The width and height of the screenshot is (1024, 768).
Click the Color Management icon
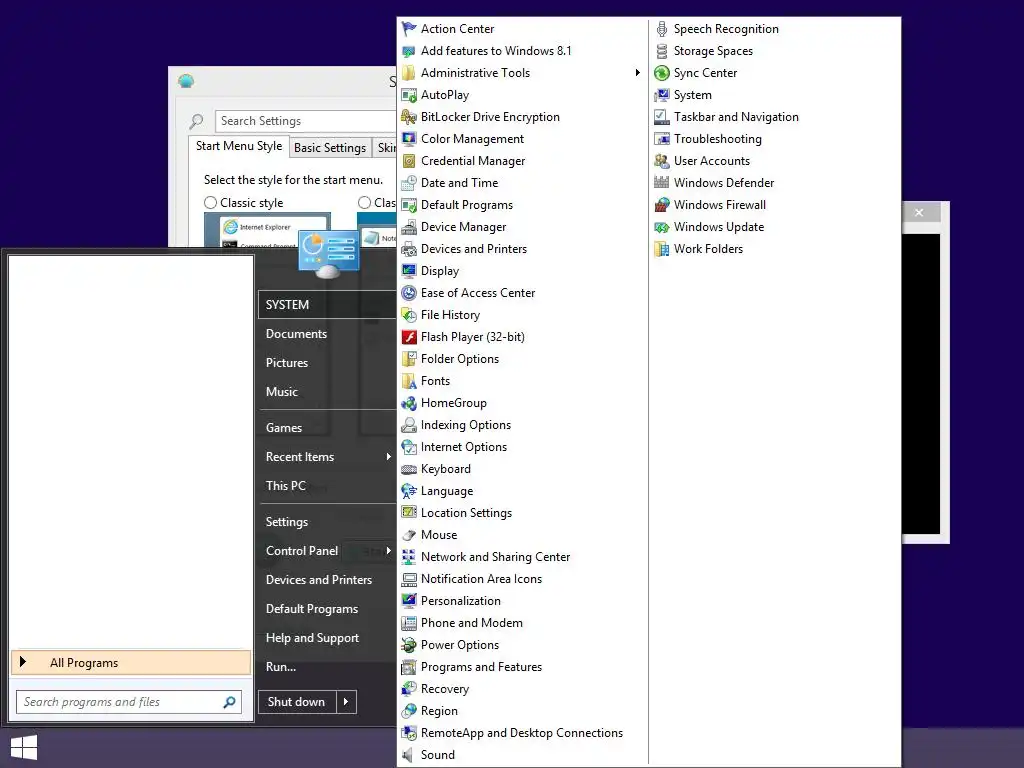409,138
